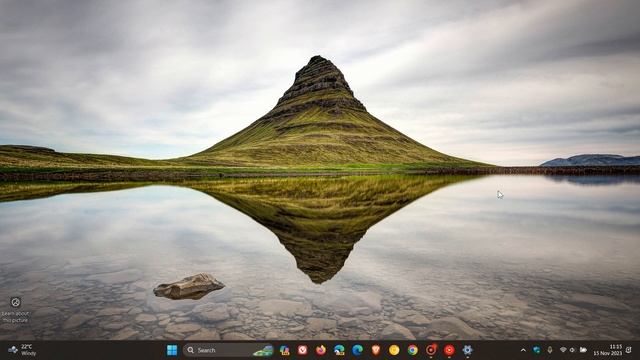640x360 pixels.
Task: Launch Vivaldi browser from the taskbar
Action: click(x=302, y=350)
